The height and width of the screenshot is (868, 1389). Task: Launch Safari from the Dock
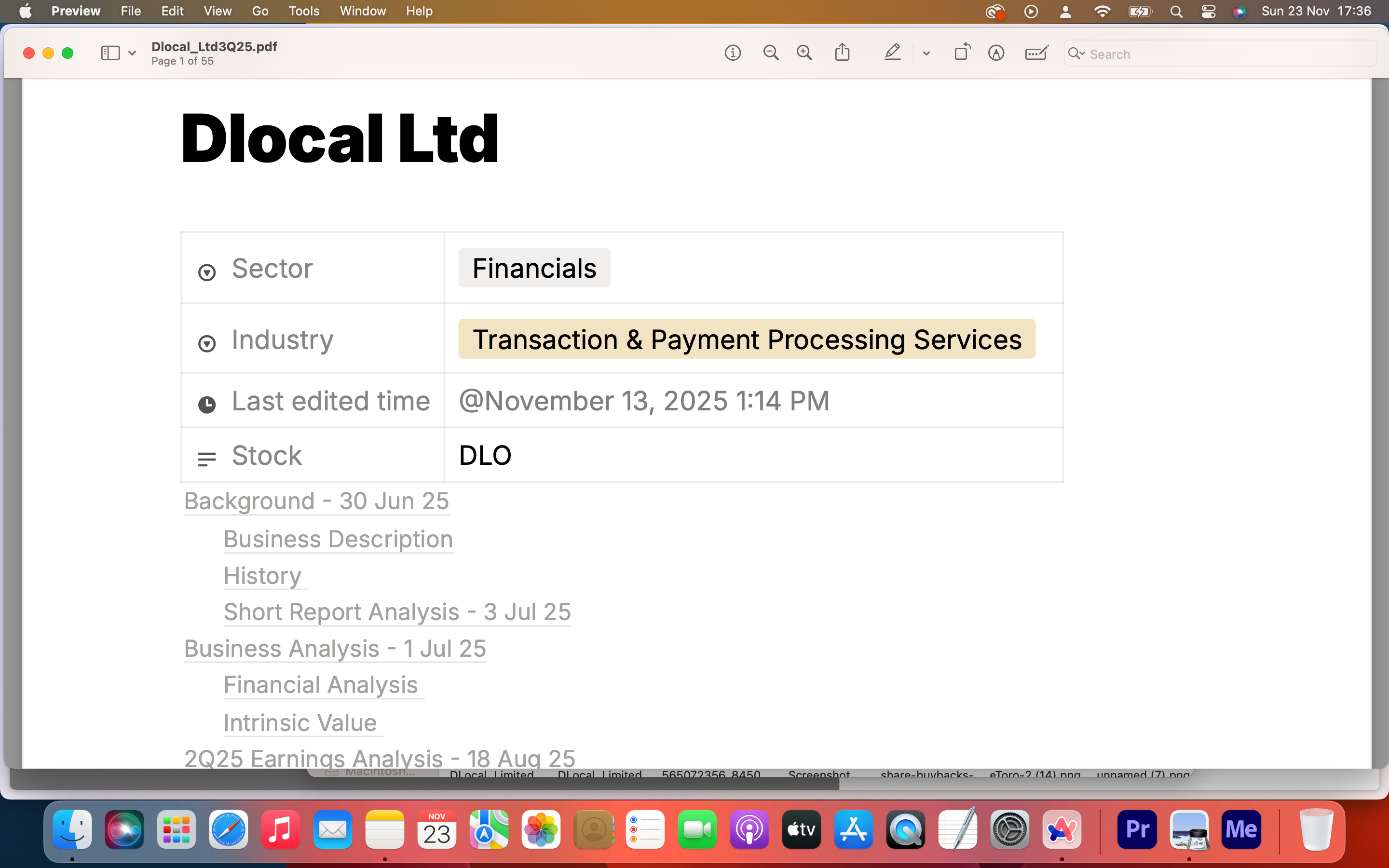pyautogui.click(x=229, y=829)
